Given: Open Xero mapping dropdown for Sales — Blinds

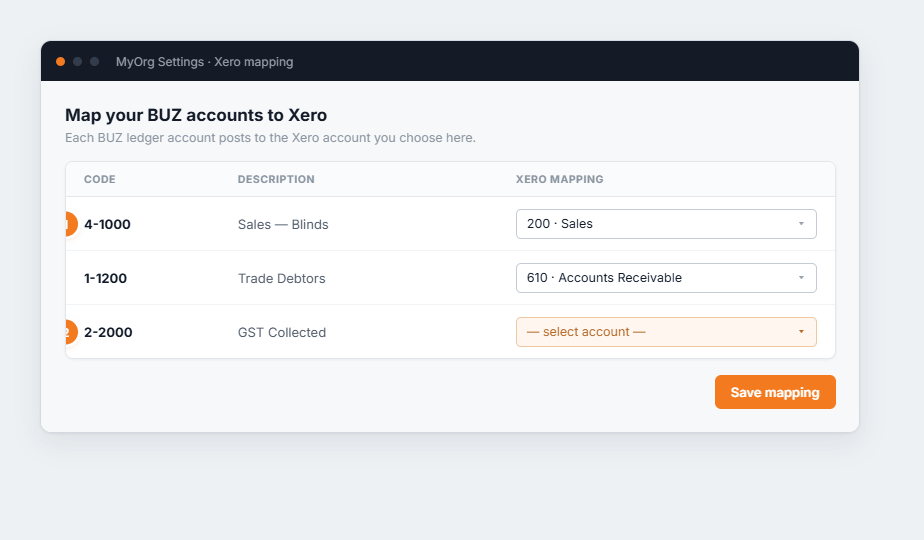Looking at the screenshot, I should point(666,224).
